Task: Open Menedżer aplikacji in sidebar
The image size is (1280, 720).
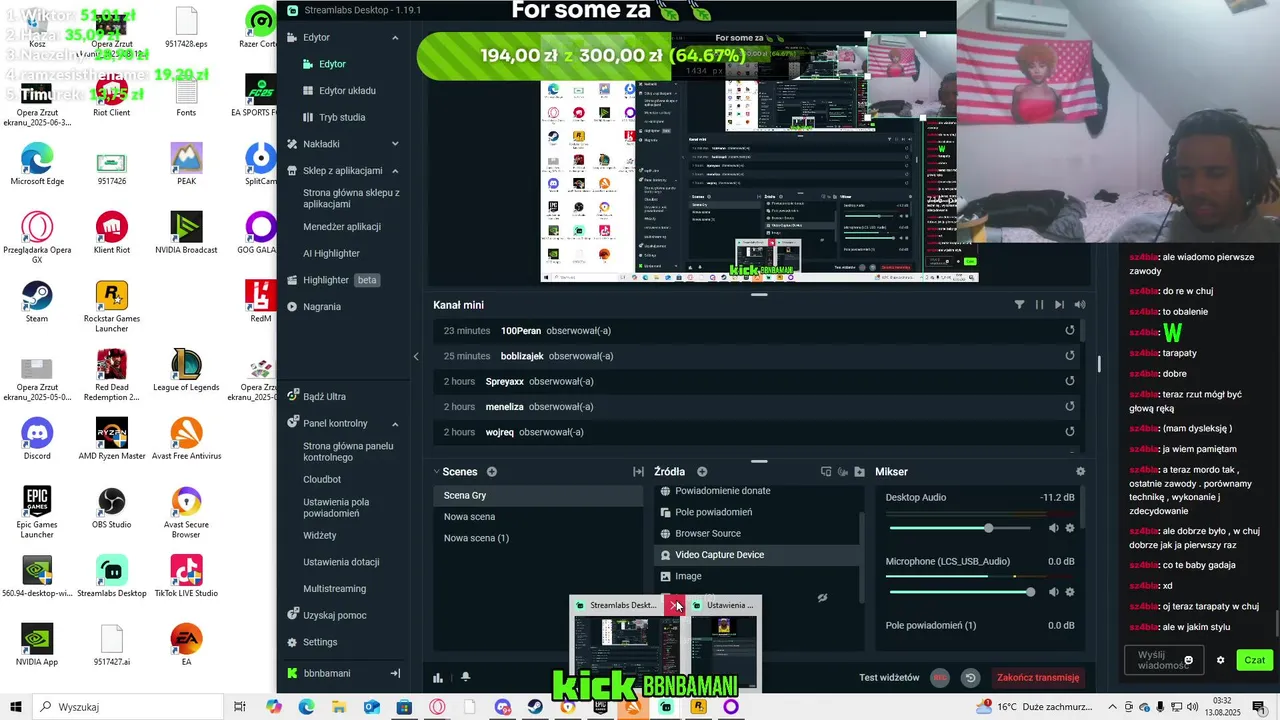Action: pos(342,227)
